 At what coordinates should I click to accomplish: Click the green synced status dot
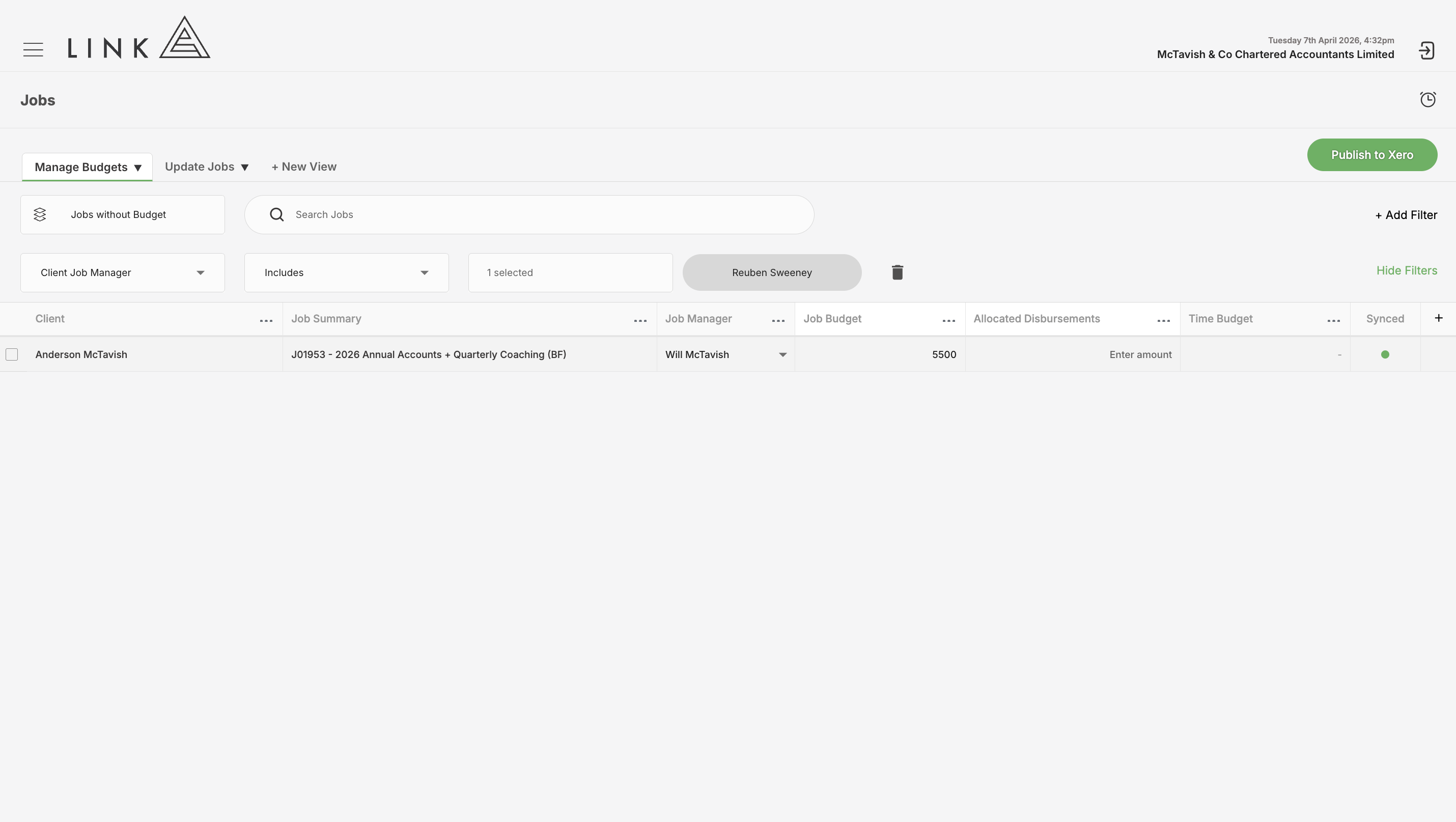[x=1385, y=354]
